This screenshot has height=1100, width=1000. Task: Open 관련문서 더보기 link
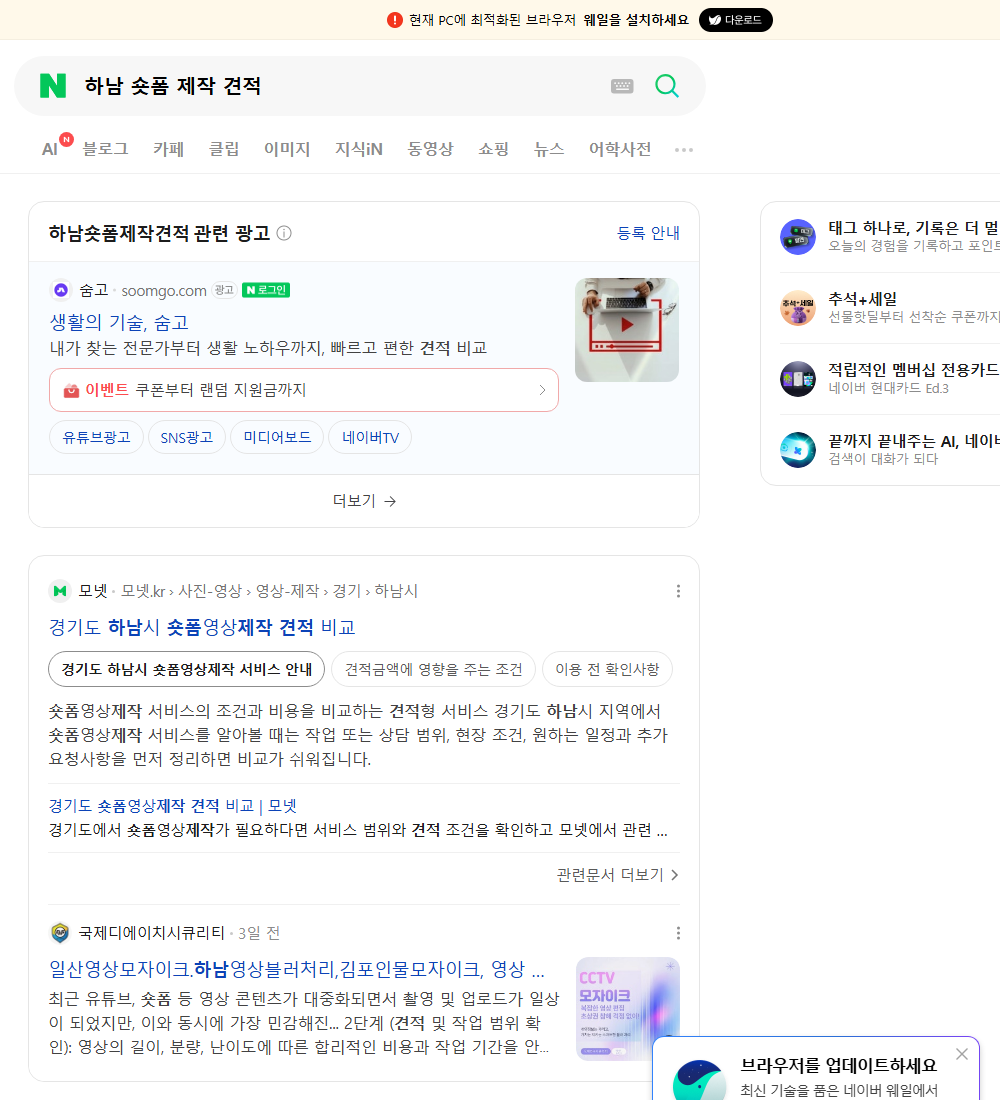tap(618, 875)
